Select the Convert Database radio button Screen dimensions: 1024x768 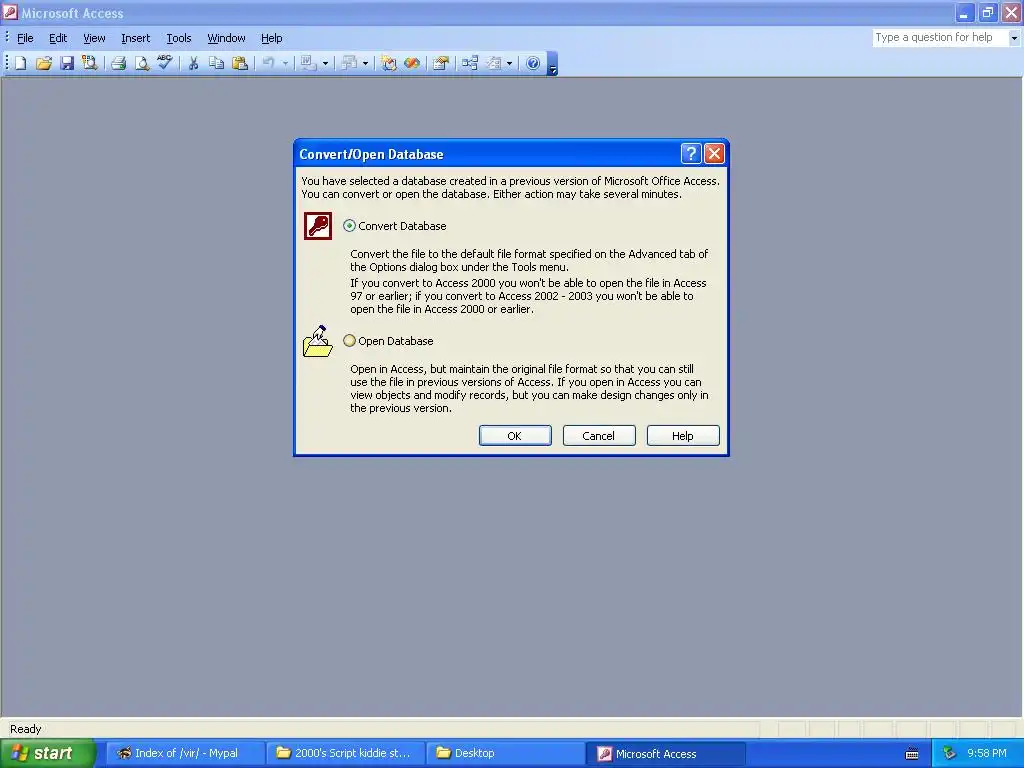click(x=349, y=226)
